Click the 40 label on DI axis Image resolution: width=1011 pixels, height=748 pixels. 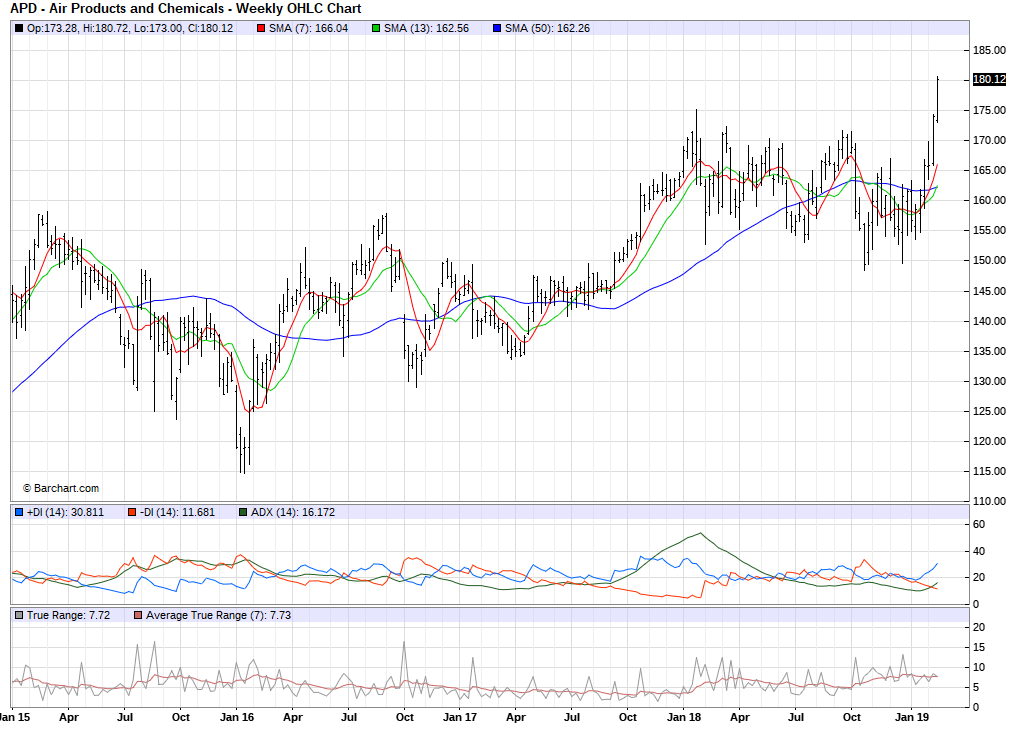pos(979,551)
